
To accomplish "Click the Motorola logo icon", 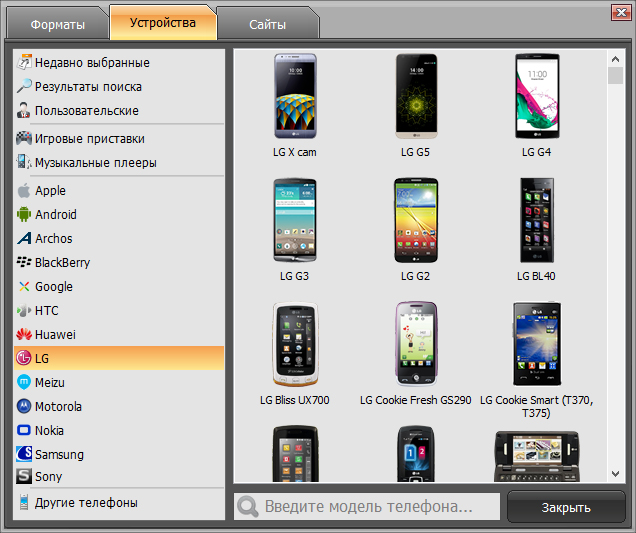I will [x=24, y=406].
